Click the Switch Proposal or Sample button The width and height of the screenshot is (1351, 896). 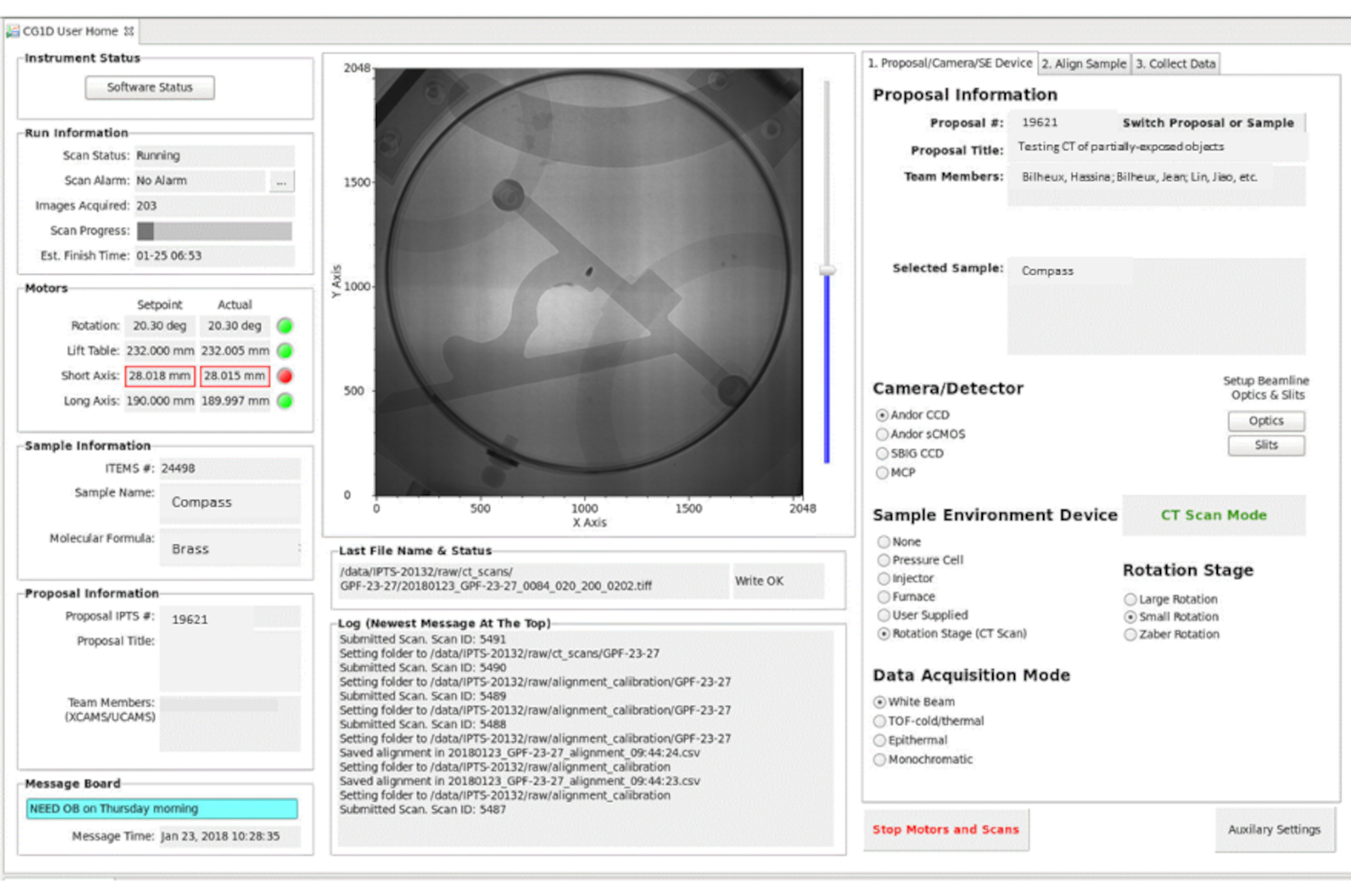[x=1208, y=123]
